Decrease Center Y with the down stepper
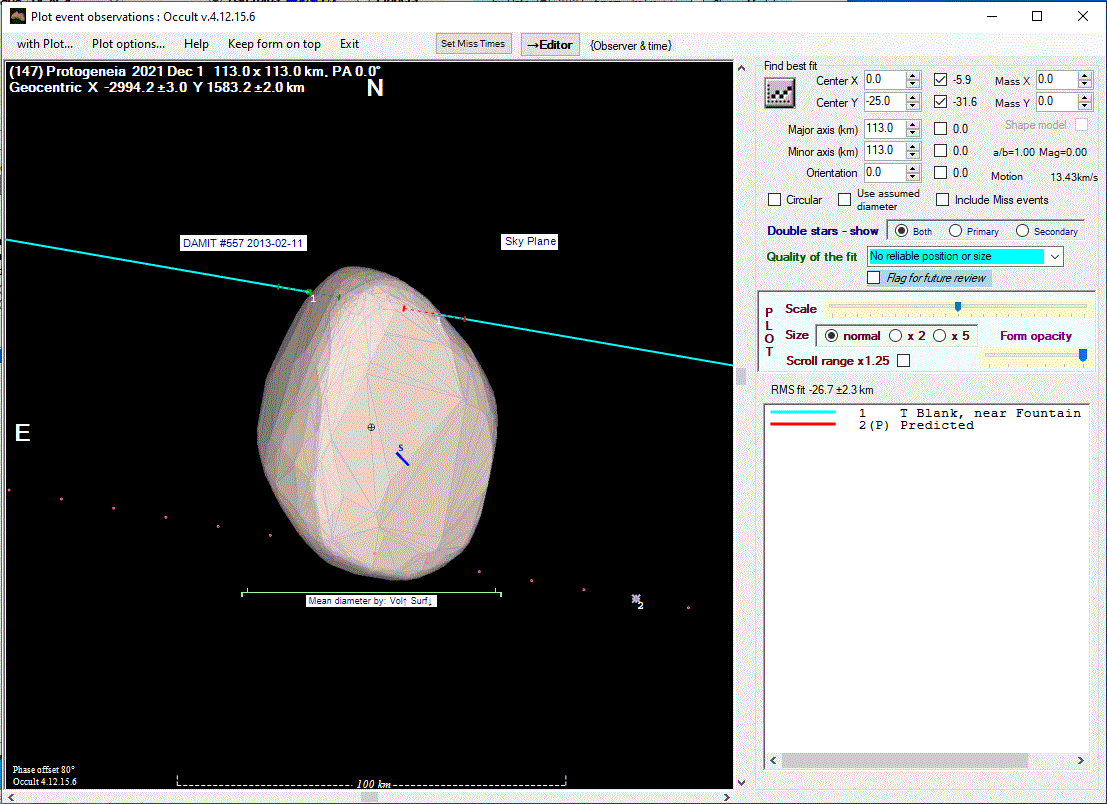The width and height of the screenshot is (1107, 804). [913, 107]
